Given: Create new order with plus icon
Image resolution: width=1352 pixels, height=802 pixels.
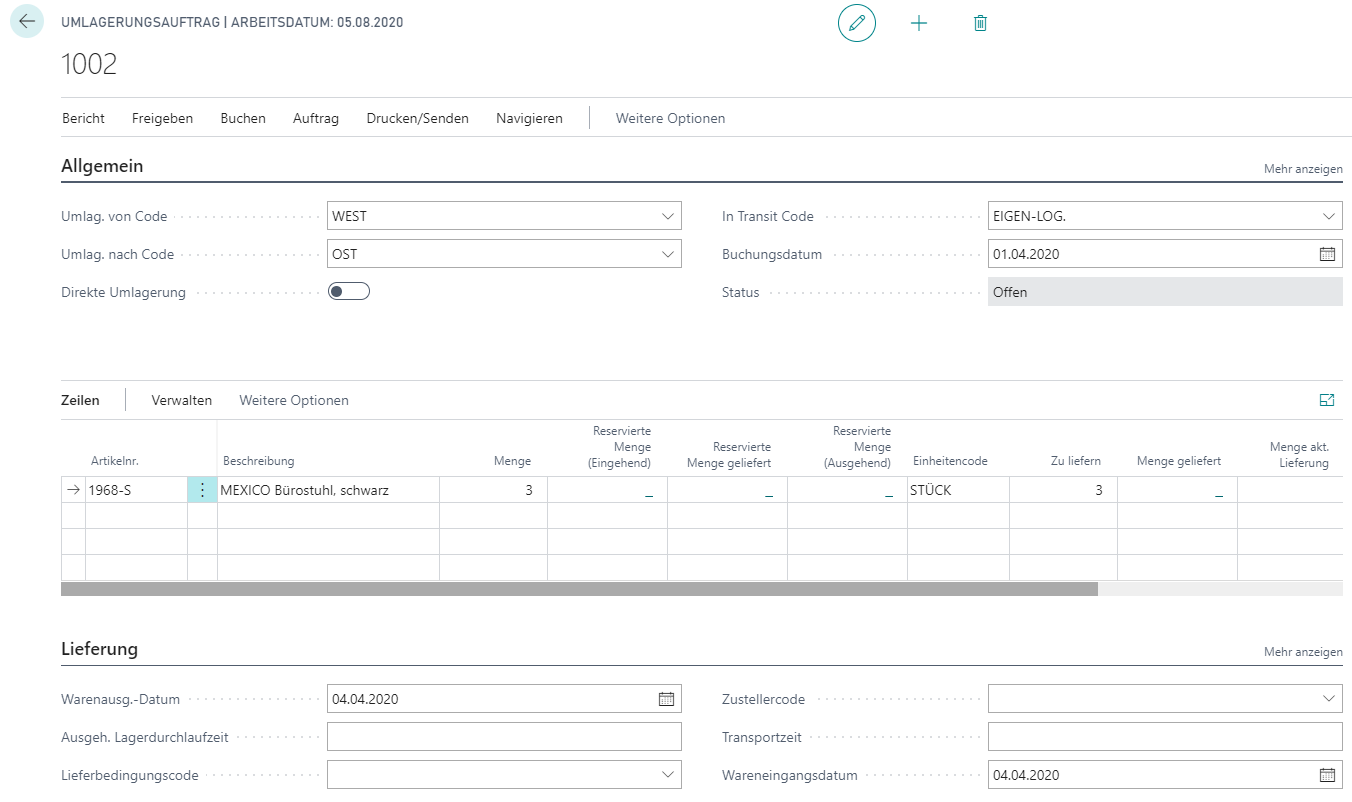Looking at the screenshot, I should point(919,22).
